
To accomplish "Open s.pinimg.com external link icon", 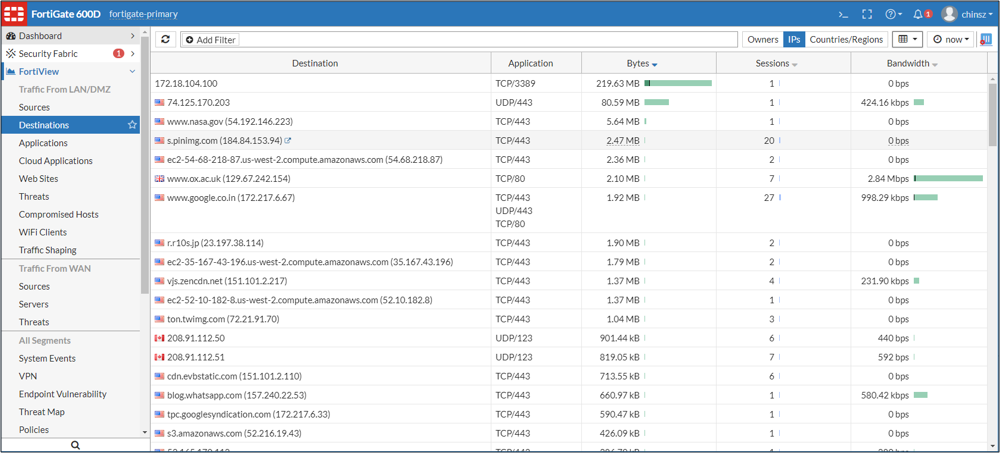I will click(x=288, y=140).
